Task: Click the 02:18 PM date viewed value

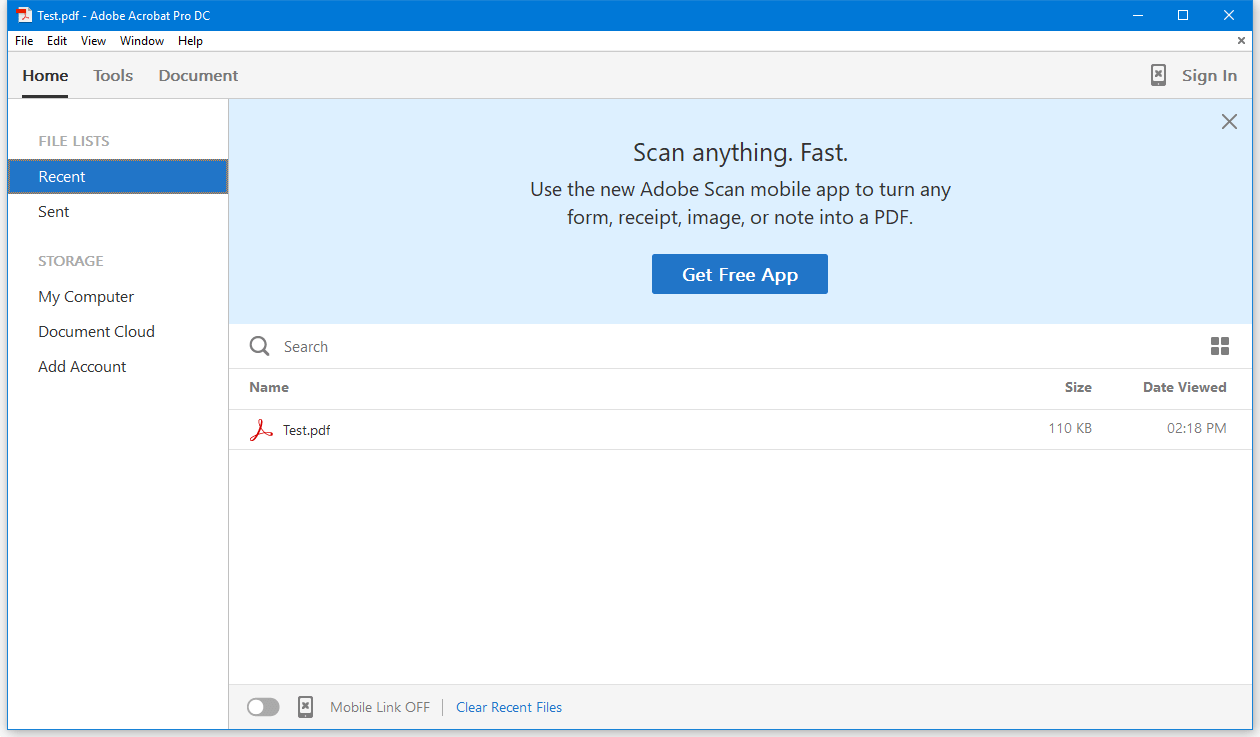Action: [1196, 429]
